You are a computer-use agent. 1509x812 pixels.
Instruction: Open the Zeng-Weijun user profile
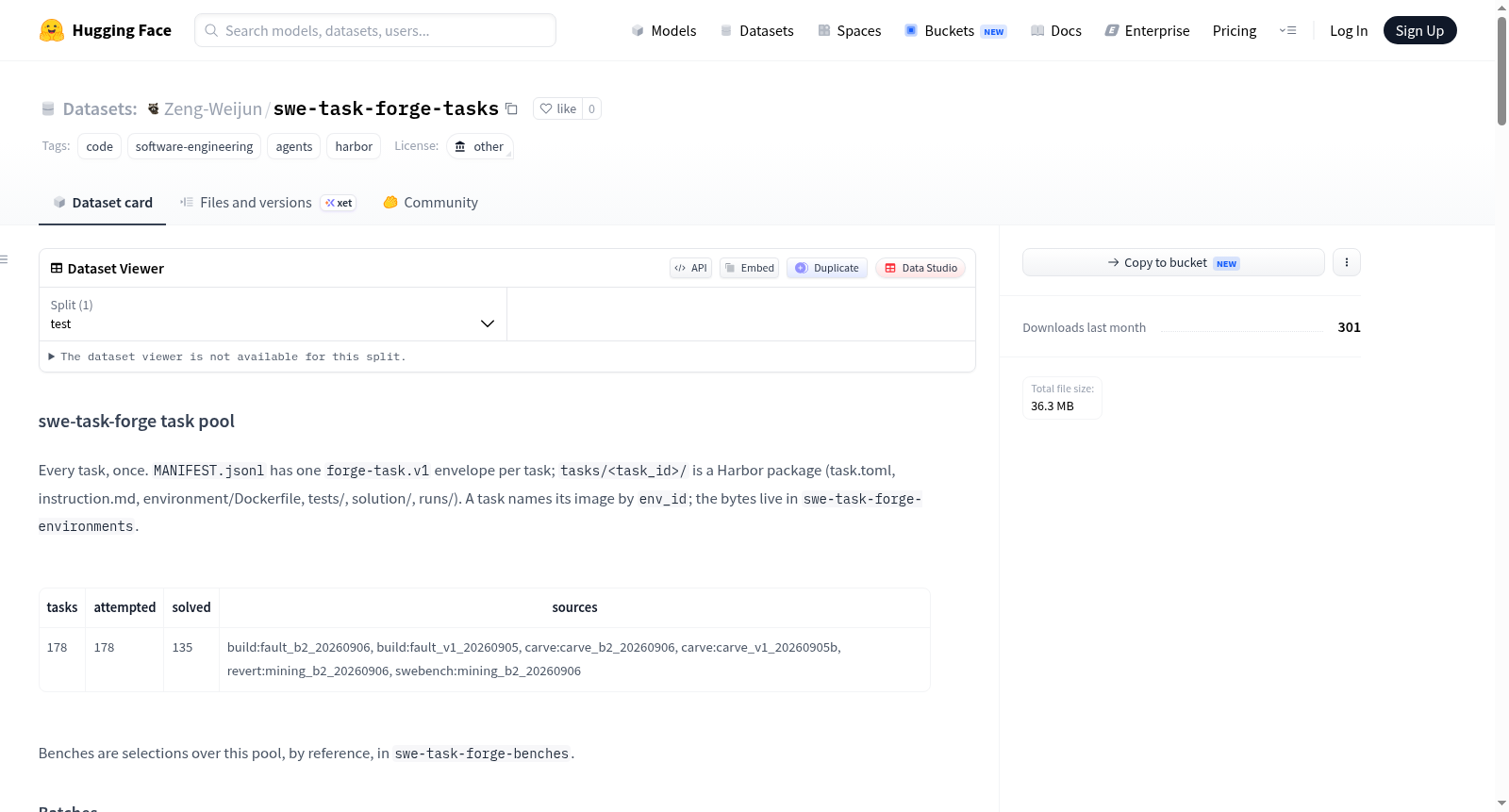(213, 108)
